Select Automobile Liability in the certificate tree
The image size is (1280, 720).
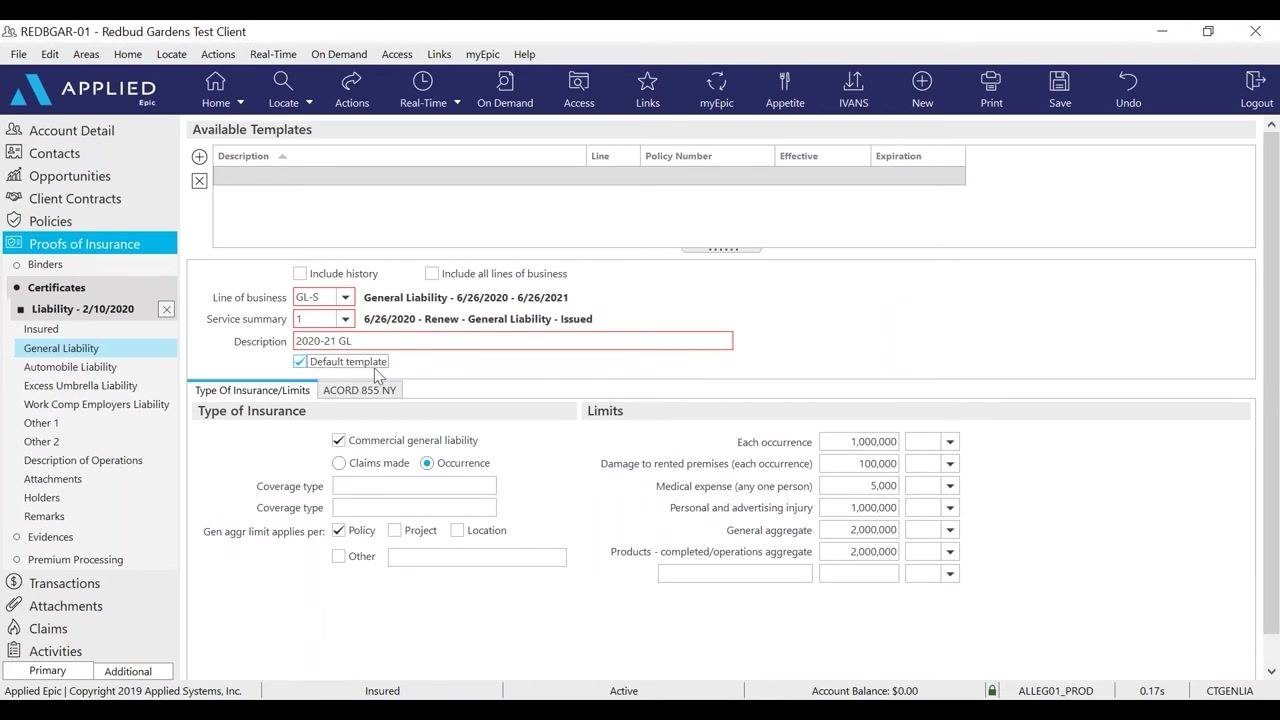[x=70, y=367]
